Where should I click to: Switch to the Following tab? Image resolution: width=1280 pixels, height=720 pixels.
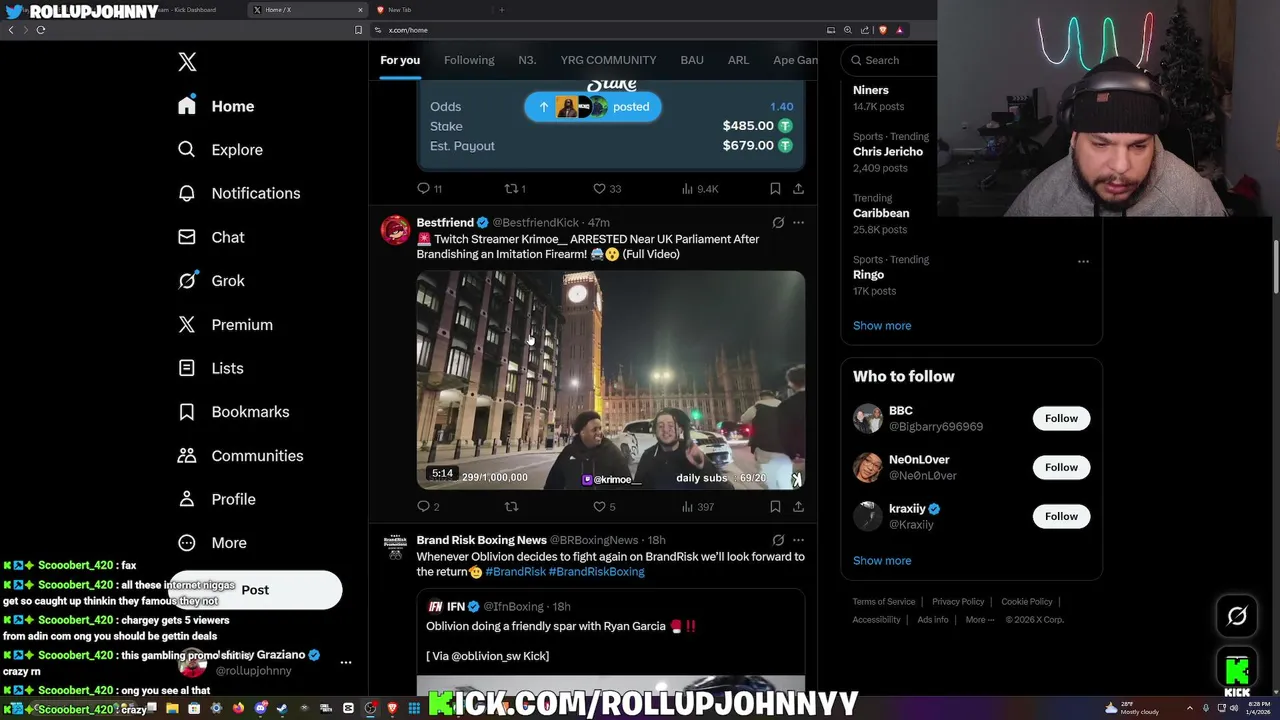[x=469, y=60]
